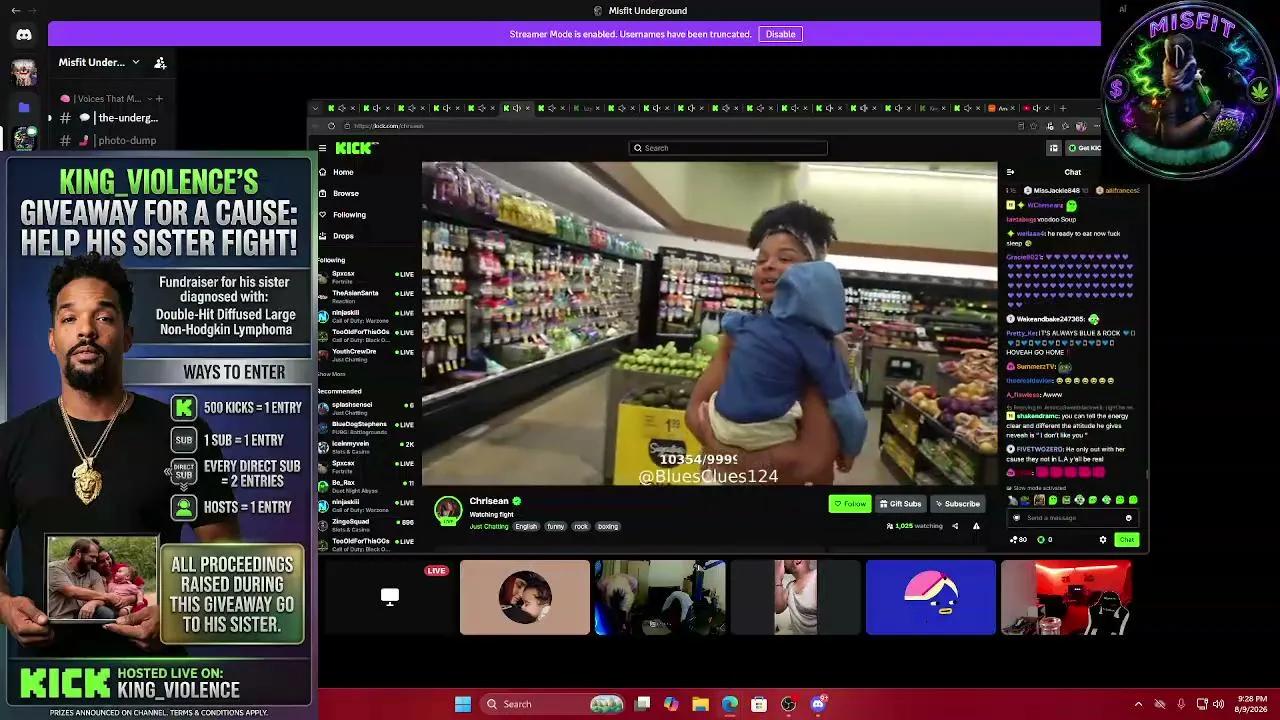Screen dimensions: 1280x720
Task: Select the boxing stream tag
Action: click(608, 526)
